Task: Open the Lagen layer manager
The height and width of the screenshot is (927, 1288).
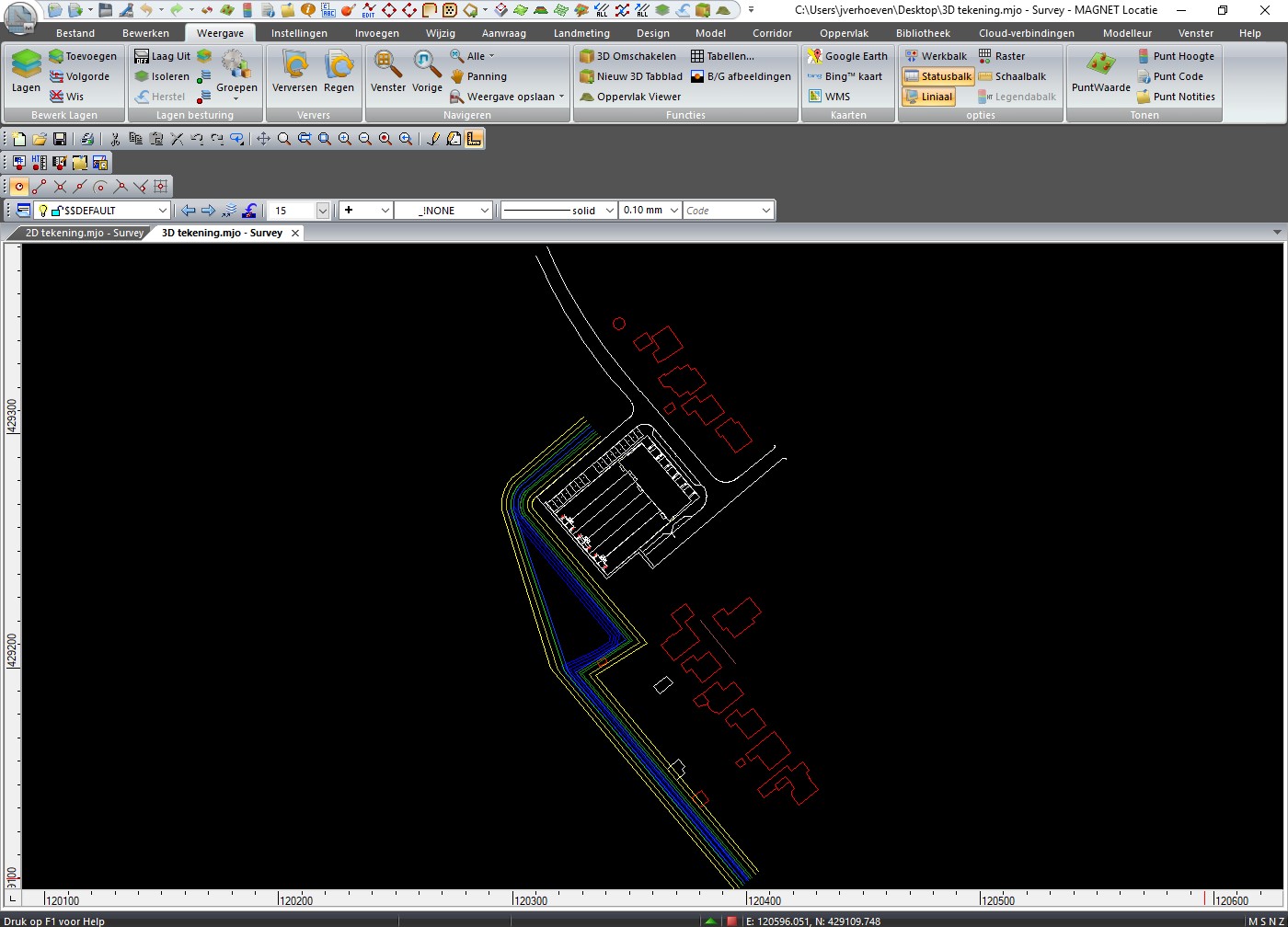Action: (26, 72)
